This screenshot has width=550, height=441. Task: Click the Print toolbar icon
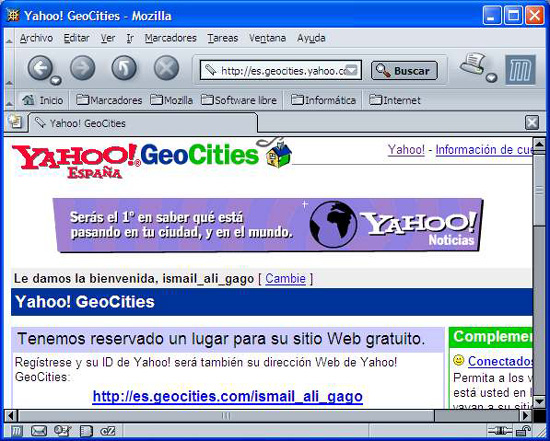pyautogui.click(x=473, y=64)
